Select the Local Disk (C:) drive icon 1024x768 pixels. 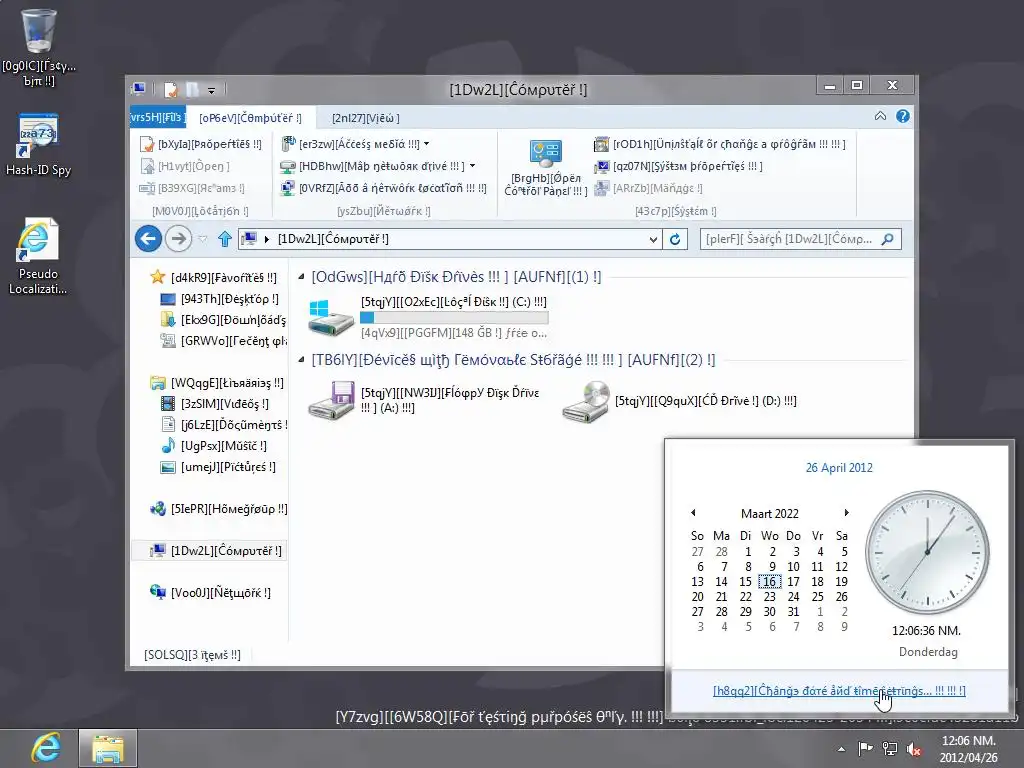(x=331, y=317)
